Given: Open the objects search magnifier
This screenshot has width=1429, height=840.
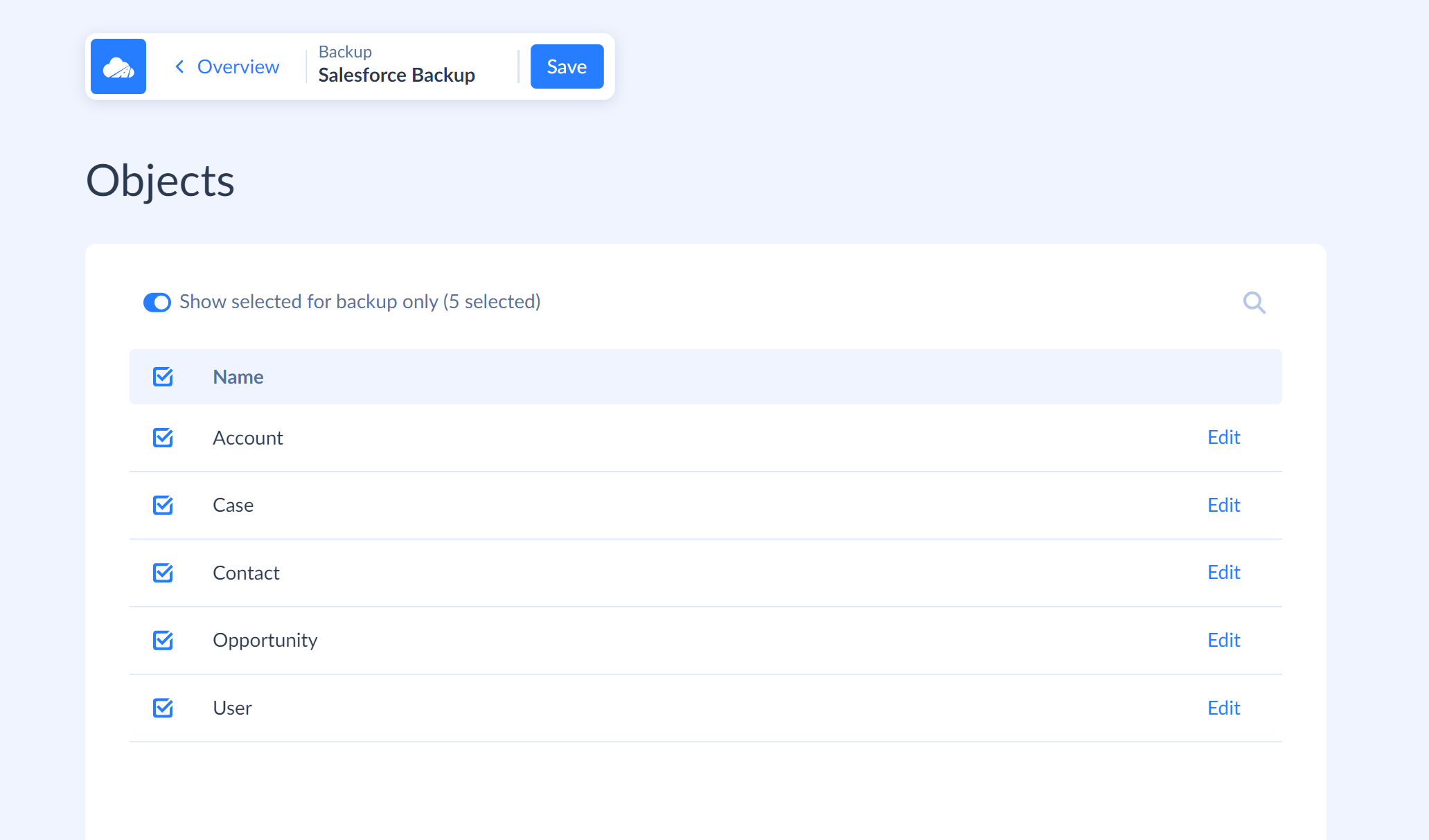Looking at the screenshot, I should 1254,303.
